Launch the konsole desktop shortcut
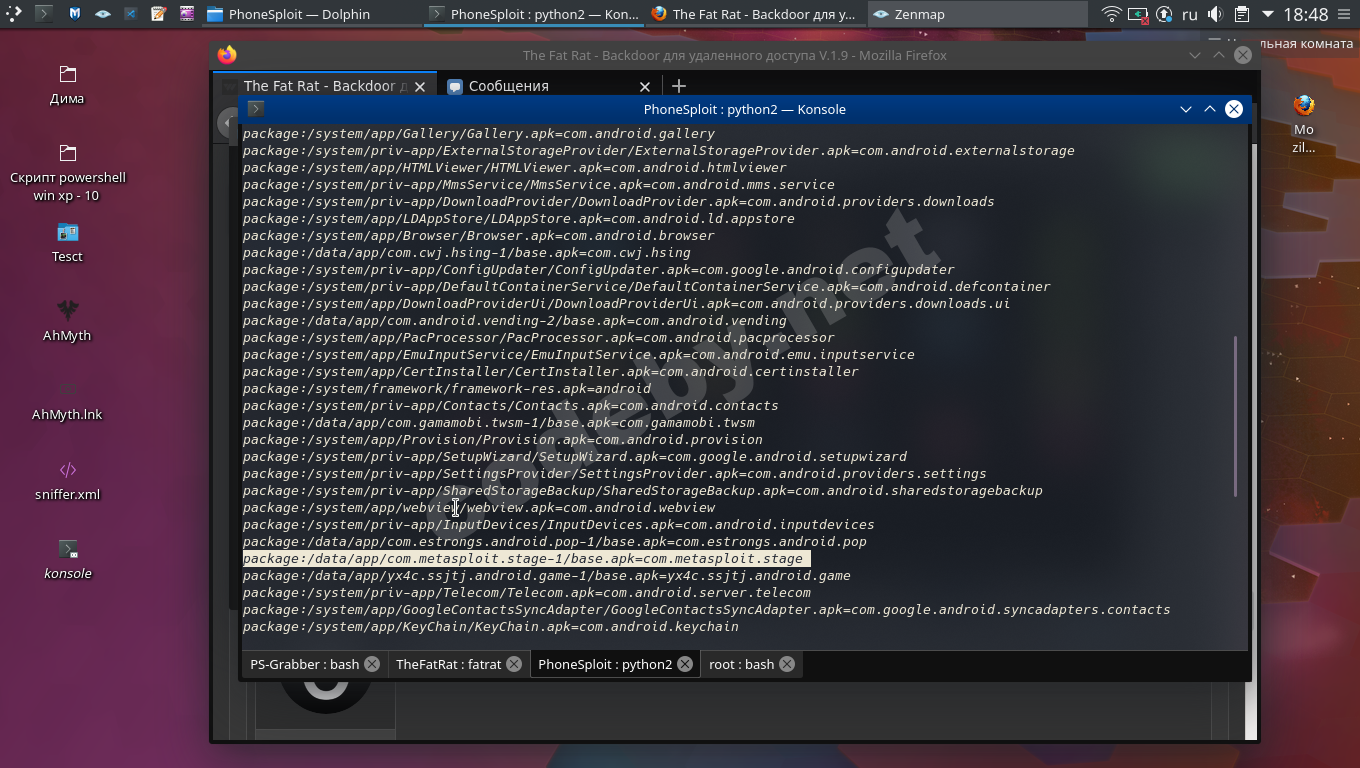Screen dimensions: 1360x768 click(x=67, y=560)
